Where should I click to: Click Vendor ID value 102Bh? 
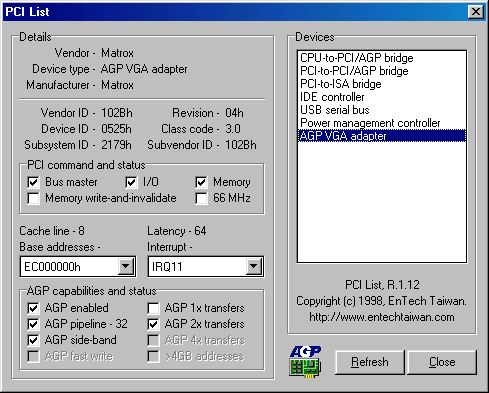(117, 113)
